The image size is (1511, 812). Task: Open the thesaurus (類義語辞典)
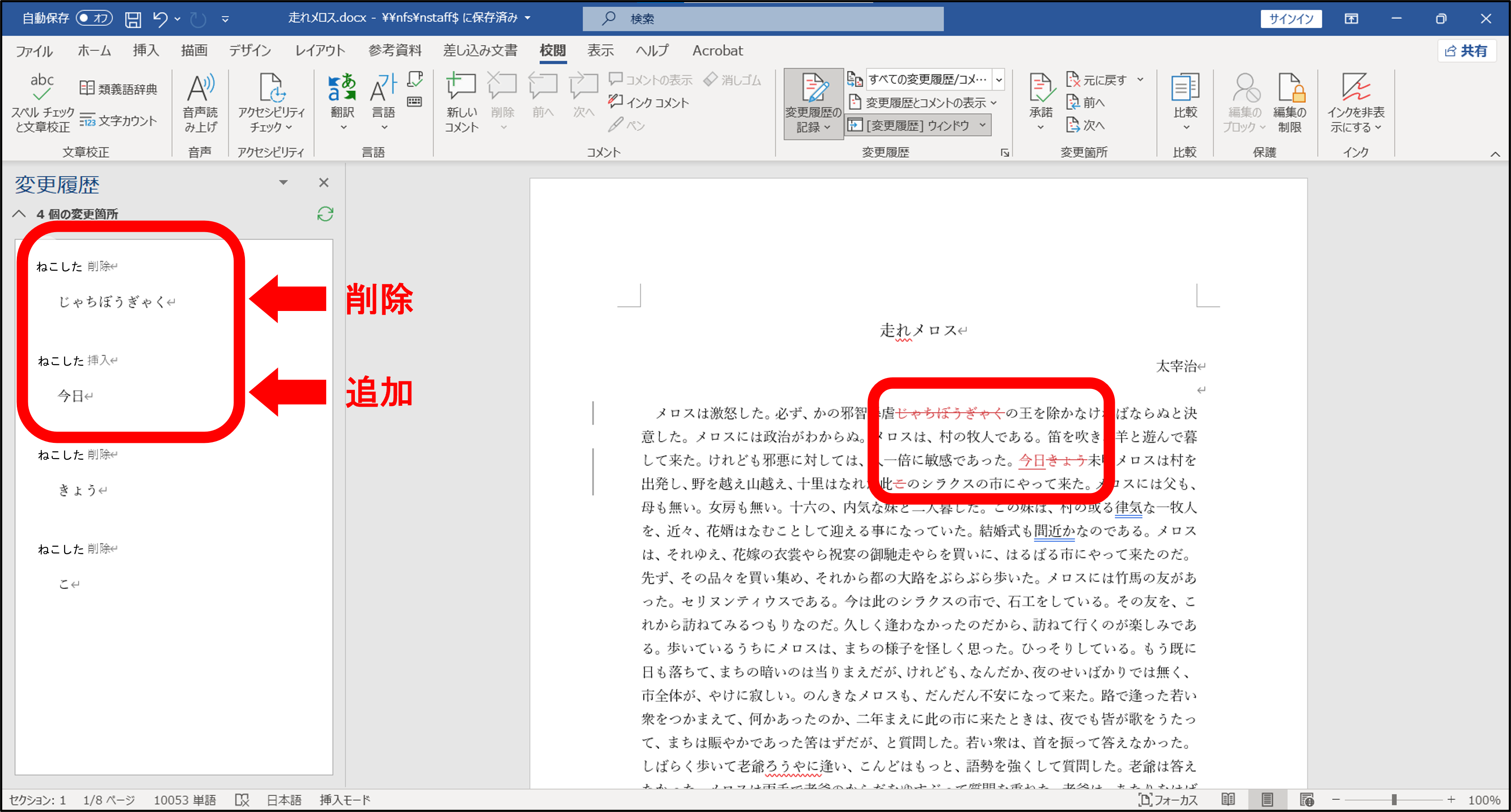click(x=118, y=89)
